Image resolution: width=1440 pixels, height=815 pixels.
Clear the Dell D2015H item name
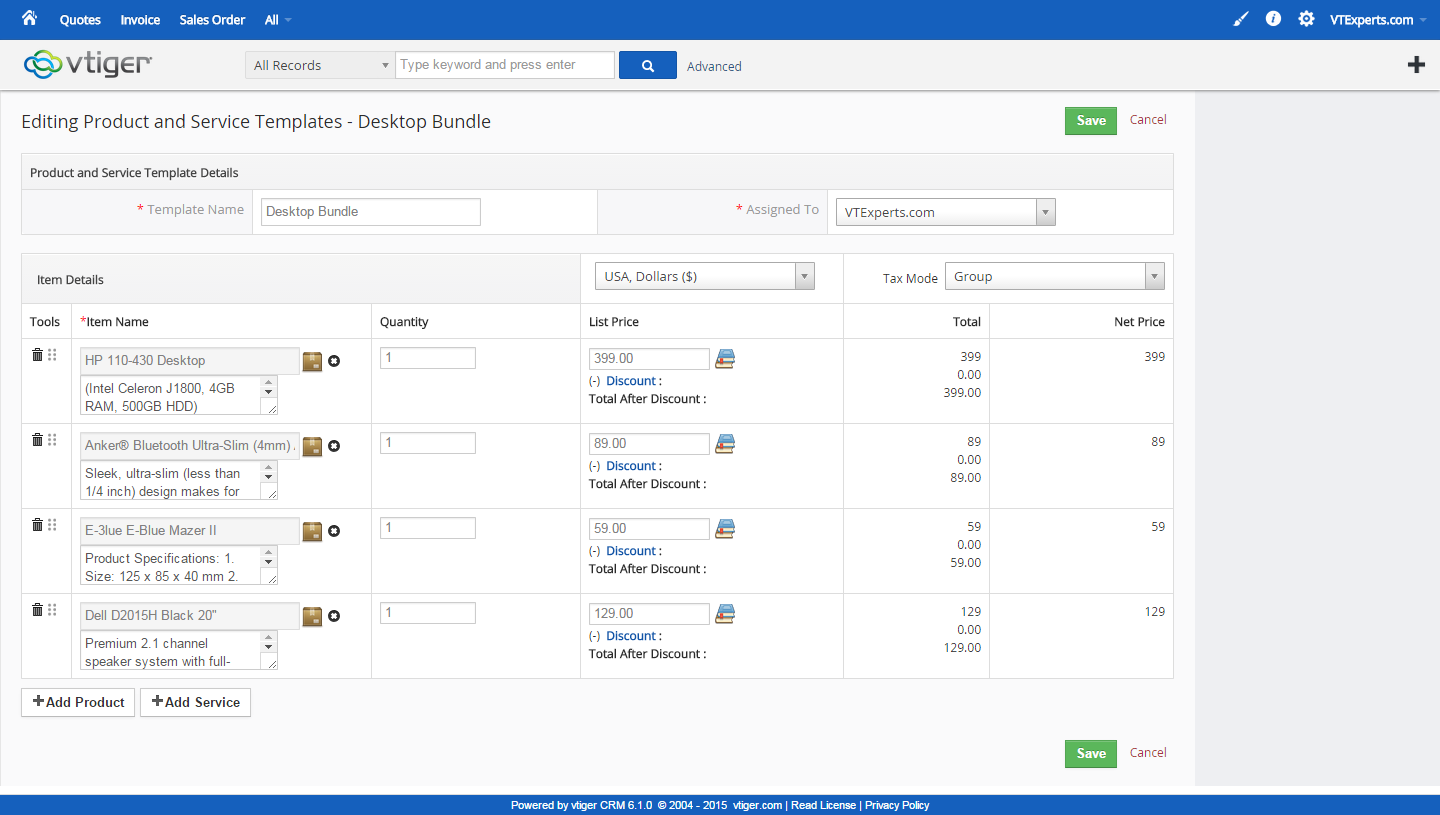tap(334, 616)
